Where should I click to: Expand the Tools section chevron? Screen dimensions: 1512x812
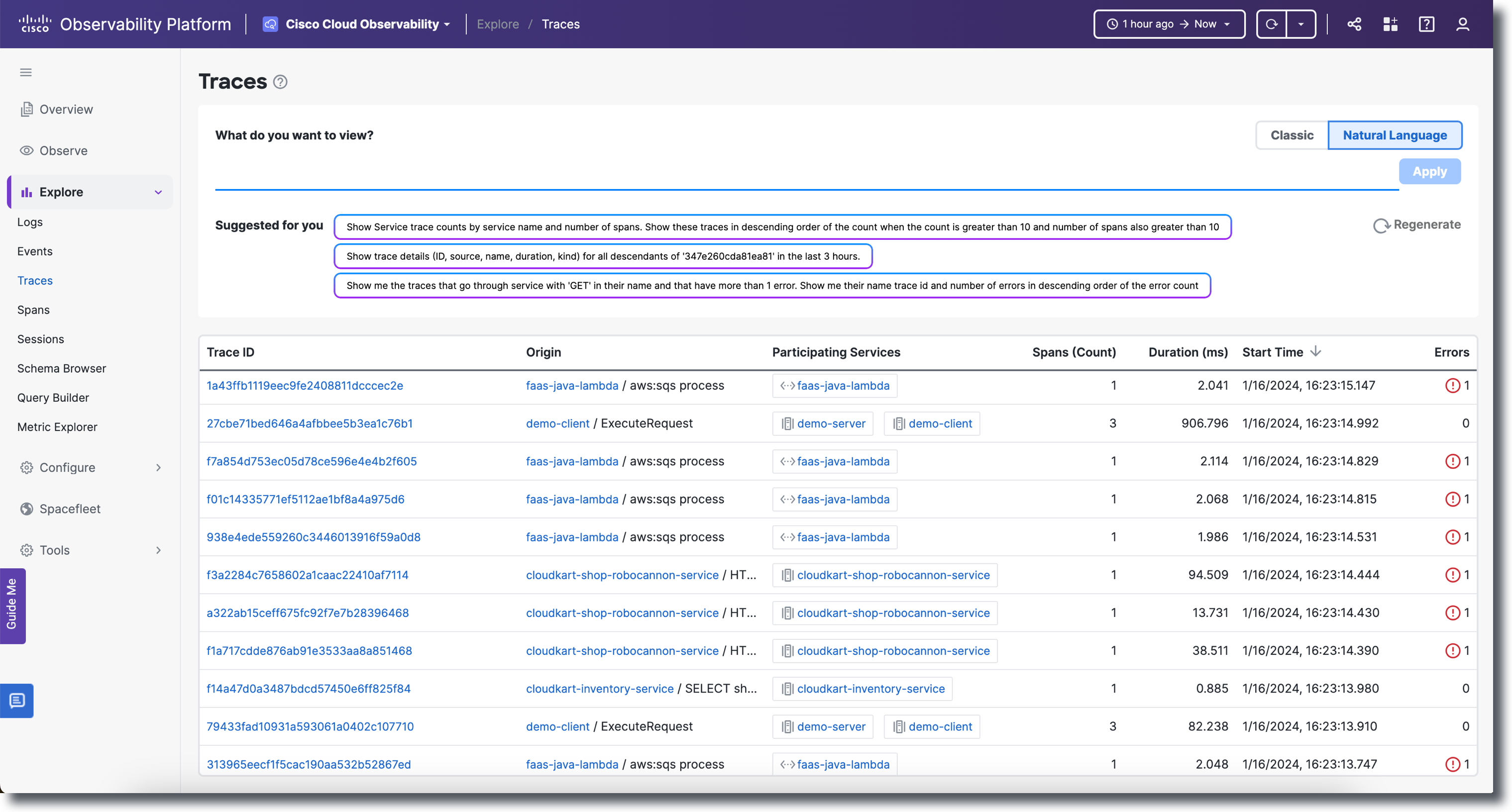tap(158, 550)
